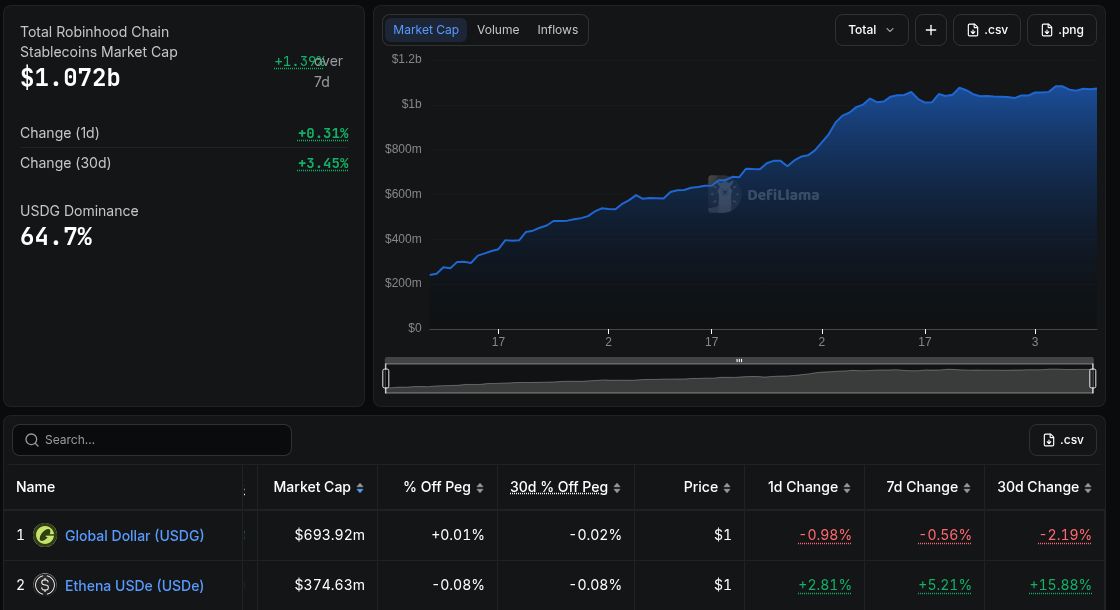
Task: Sort table by % Off Peg
Action: 444,487
